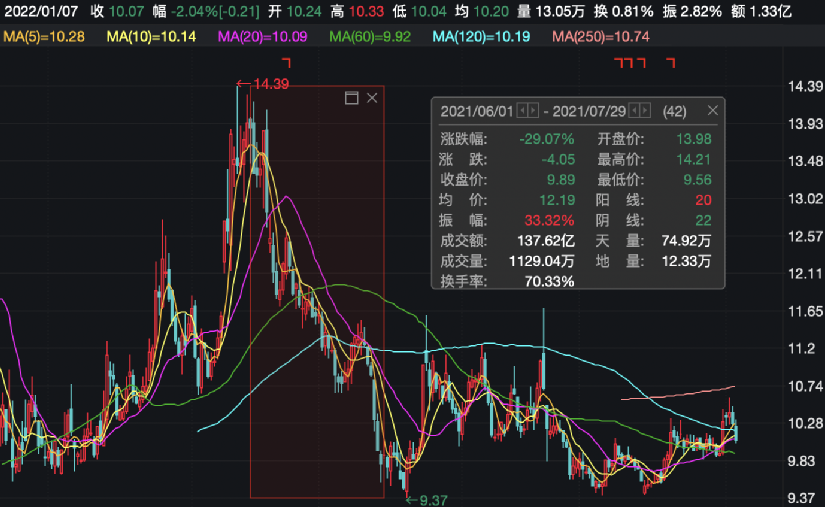825x507 pixels.
Task: Step end date 2021/07/29 forward
Action: pos(646,111)
